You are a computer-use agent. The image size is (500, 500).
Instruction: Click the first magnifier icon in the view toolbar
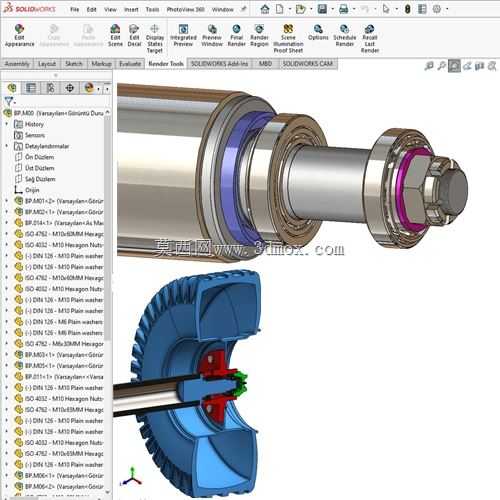click(429, 66)
